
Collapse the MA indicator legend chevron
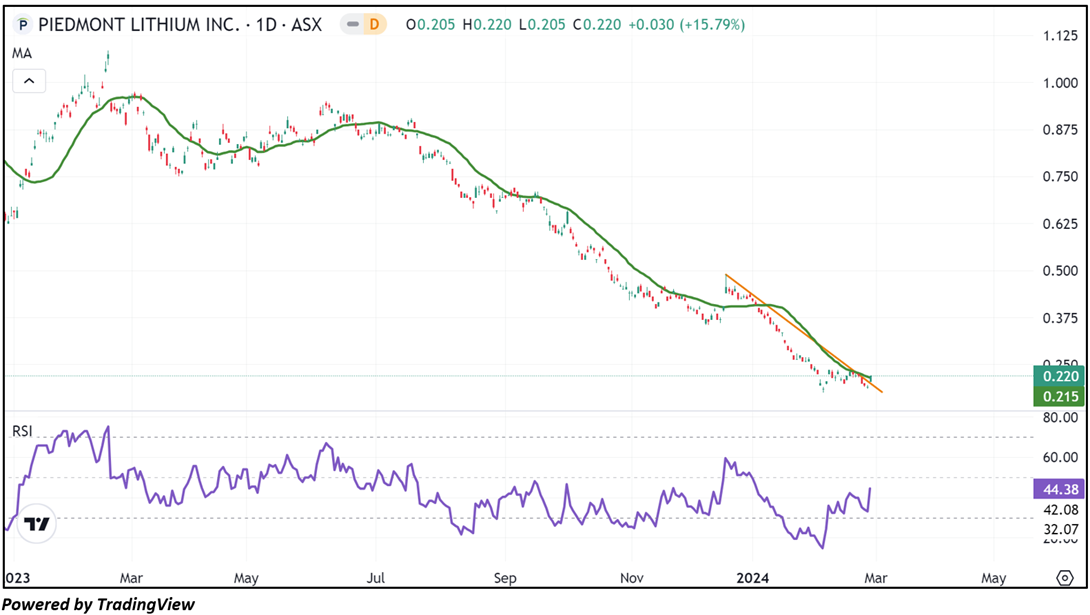29,81
